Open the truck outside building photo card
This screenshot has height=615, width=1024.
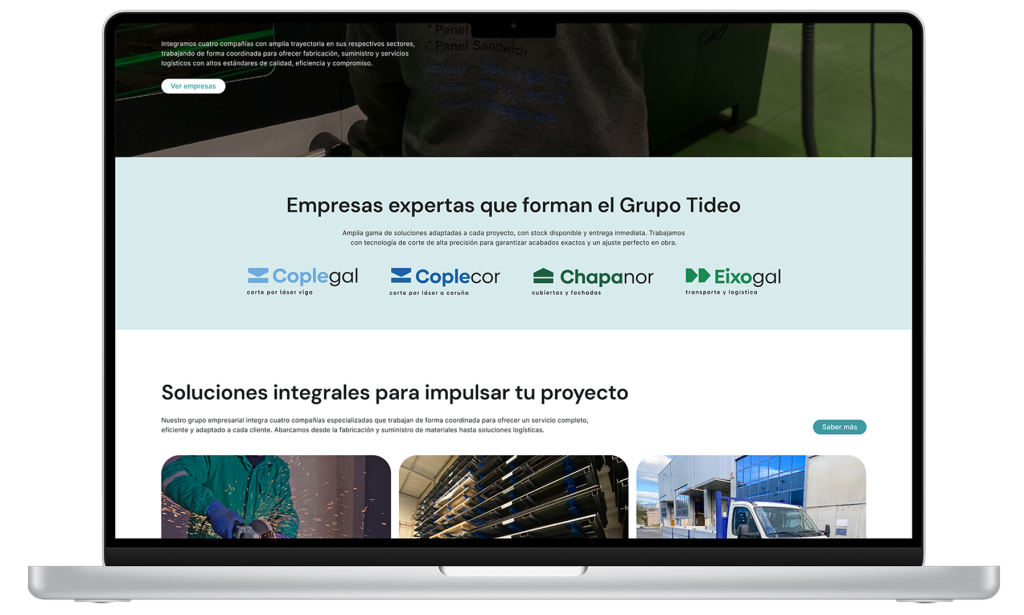coord(751,497)
